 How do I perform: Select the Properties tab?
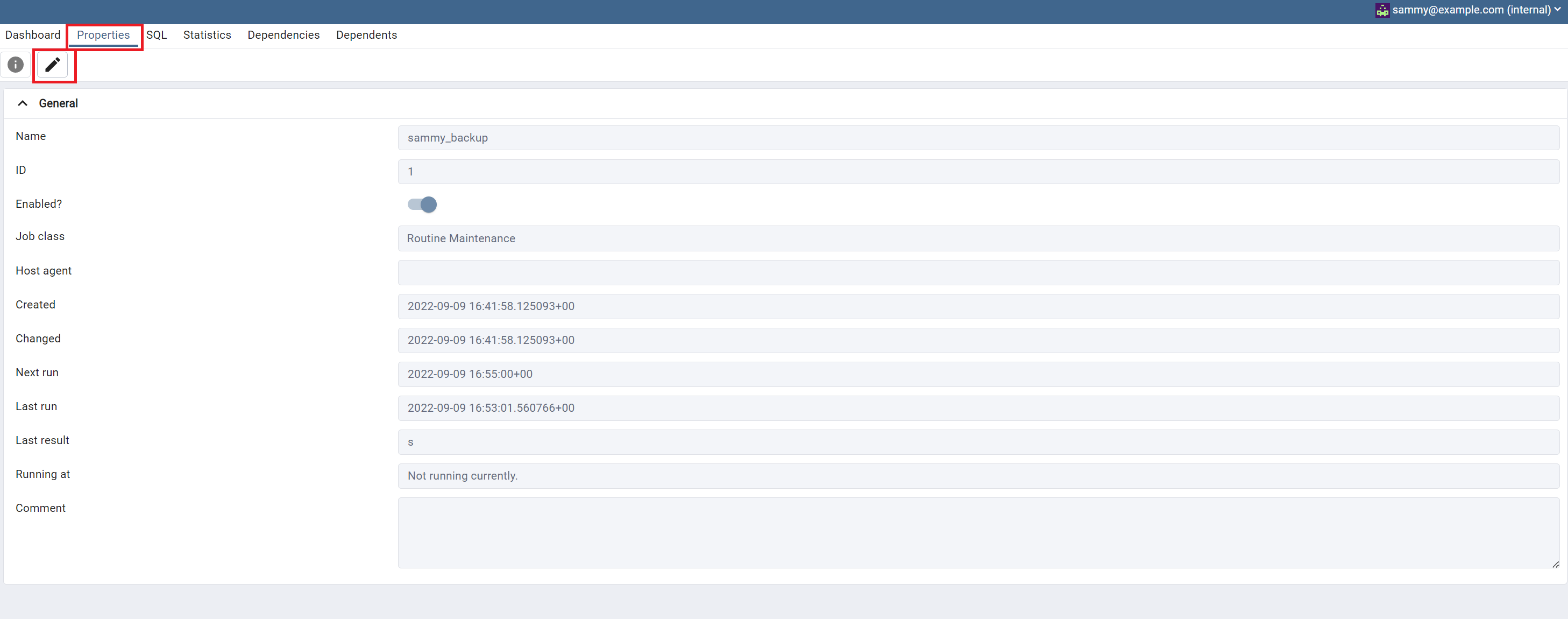pos(103,36)
